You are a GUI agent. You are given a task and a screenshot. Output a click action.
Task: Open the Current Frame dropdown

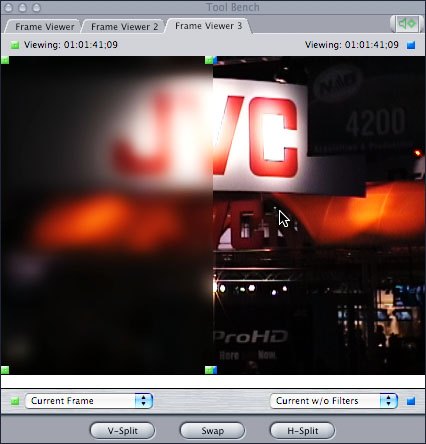[x=89, y=401]
